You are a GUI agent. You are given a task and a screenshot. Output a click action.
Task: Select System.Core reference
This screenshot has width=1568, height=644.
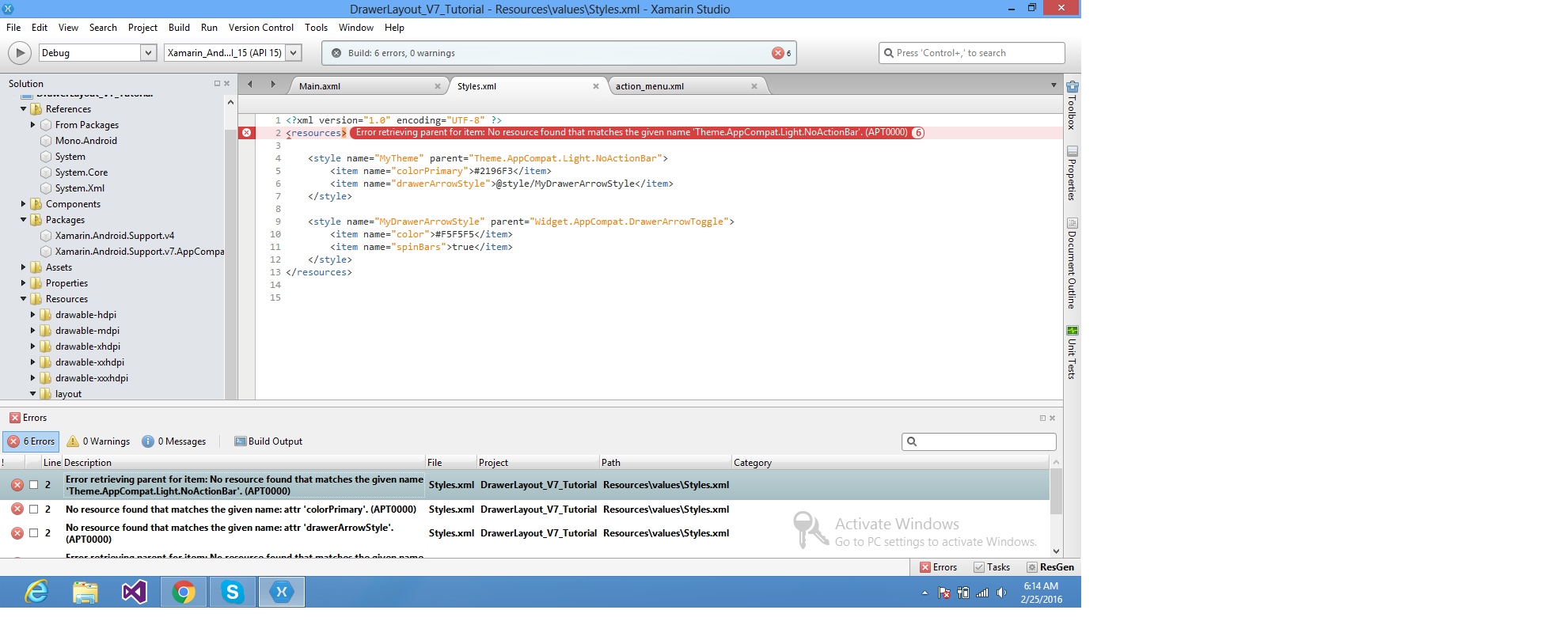81,172
